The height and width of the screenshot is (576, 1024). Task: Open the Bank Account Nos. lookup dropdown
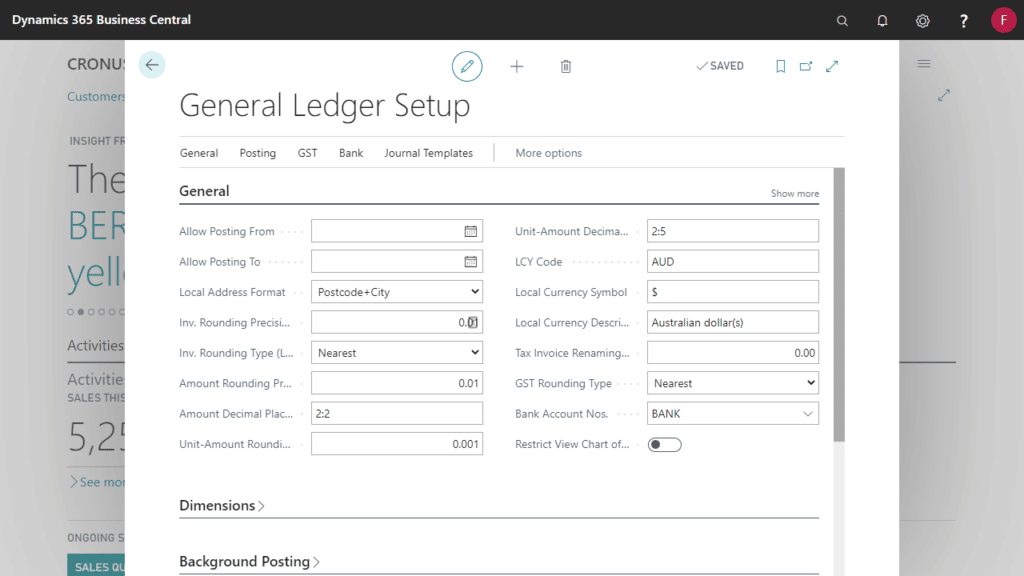tap(810, 413)
